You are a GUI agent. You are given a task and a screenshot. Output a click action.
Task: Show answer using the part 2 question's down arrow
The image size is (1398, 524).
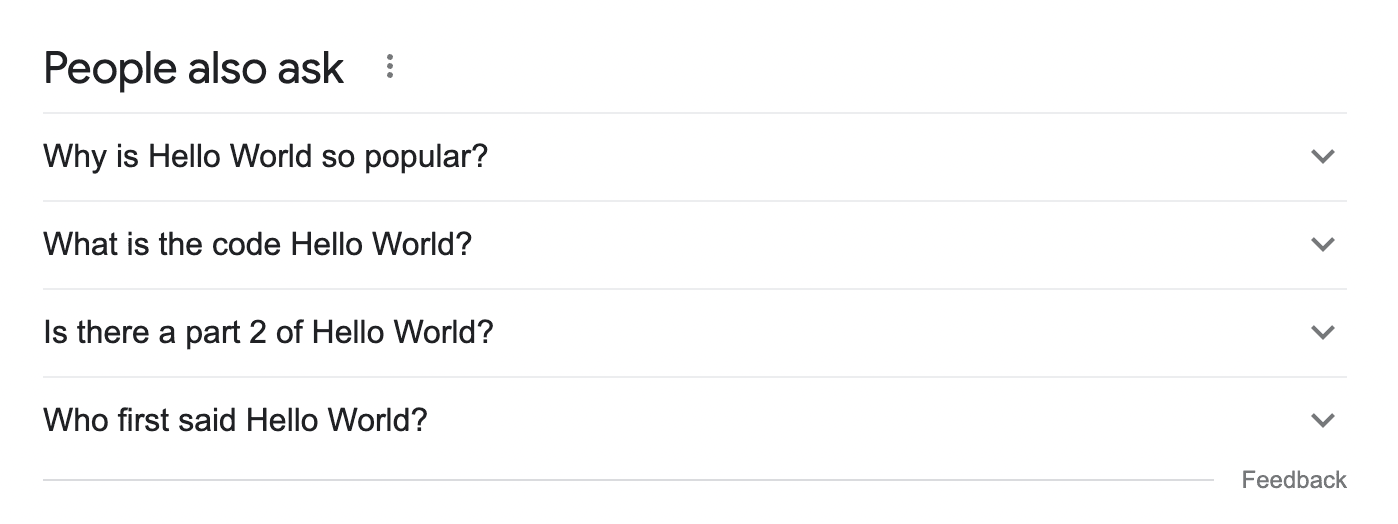[x=1322, y=333]
